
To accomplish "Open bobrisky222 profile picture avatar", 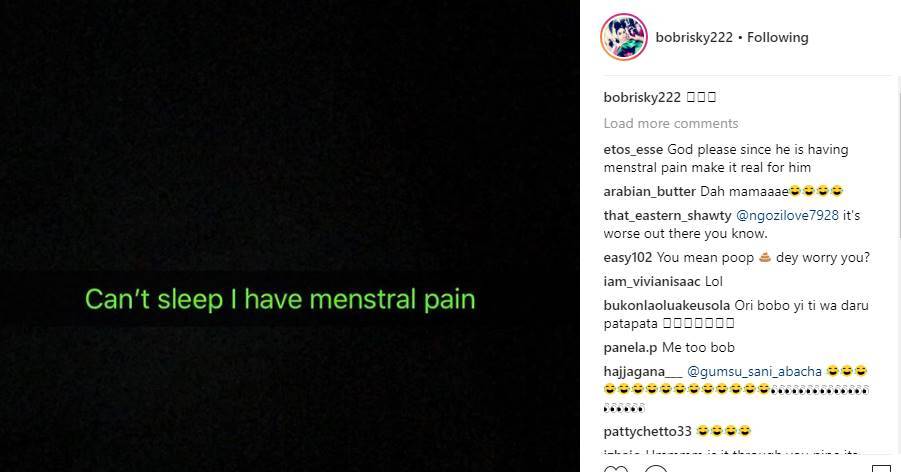I will coord(624,37).
